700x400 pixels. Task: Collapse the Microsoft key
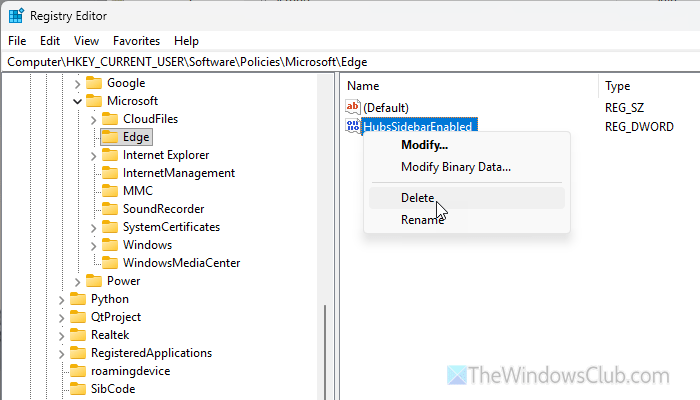(77, 101)
